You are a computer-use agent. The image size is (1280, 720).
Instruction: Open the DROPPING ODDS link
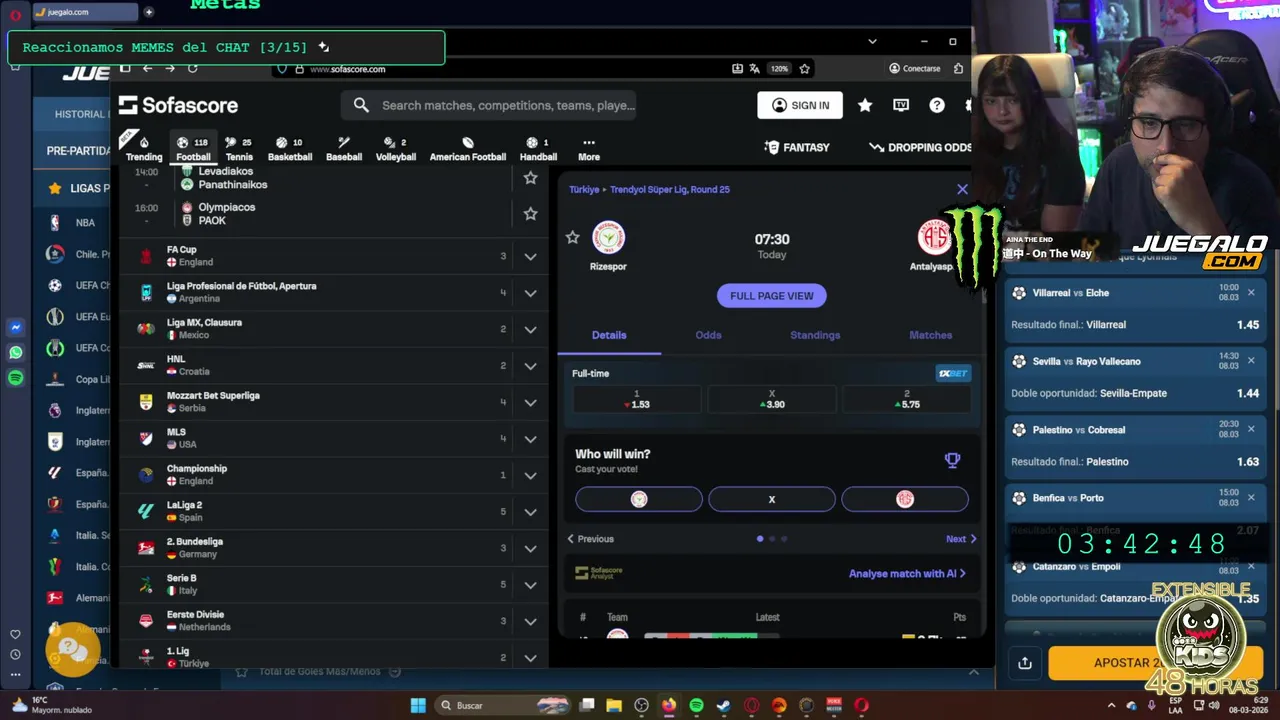[x=920, y=147]
